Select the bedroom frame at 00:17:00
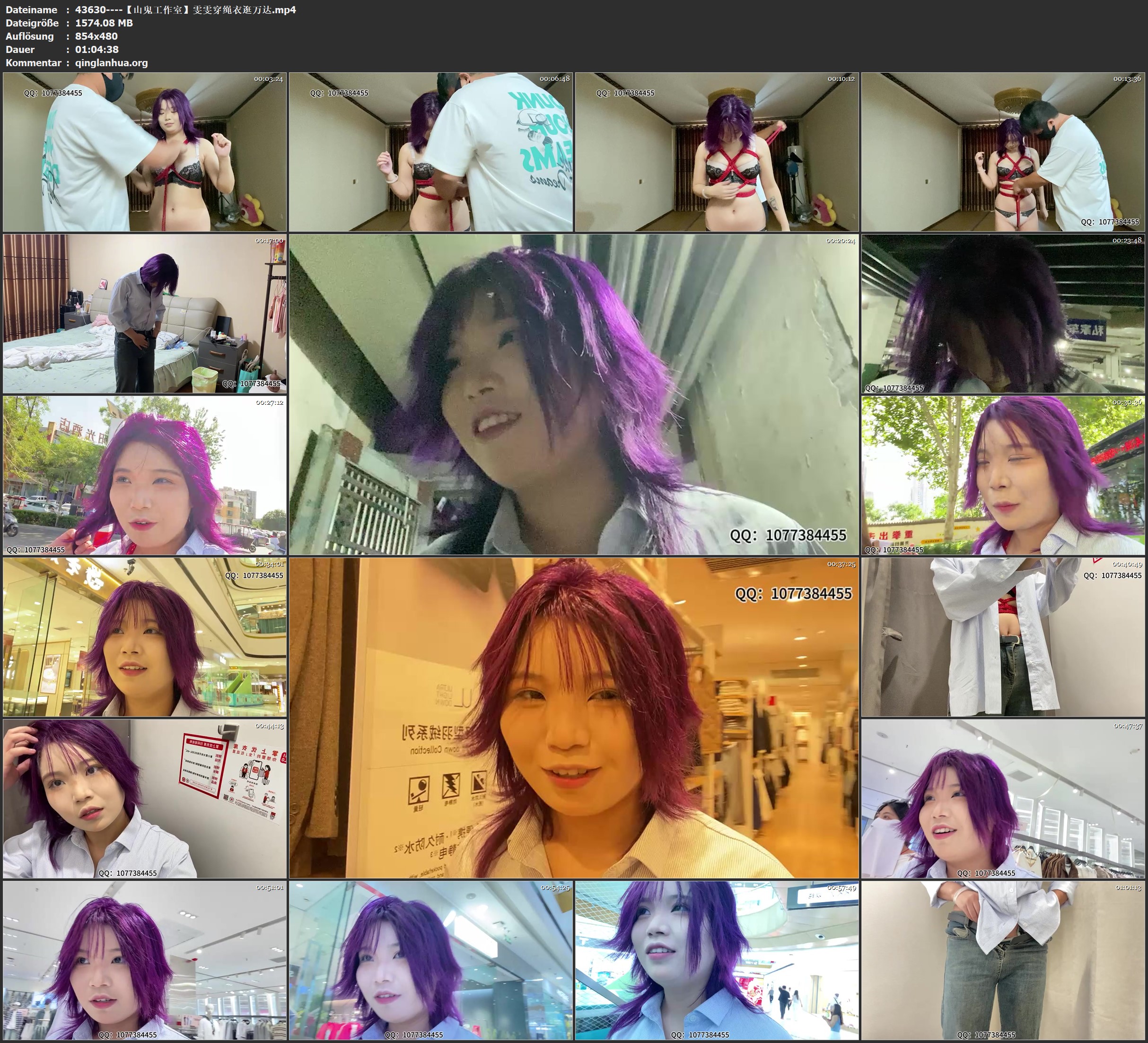This screenshot has height=1043, width=1148. click(145, 313)
